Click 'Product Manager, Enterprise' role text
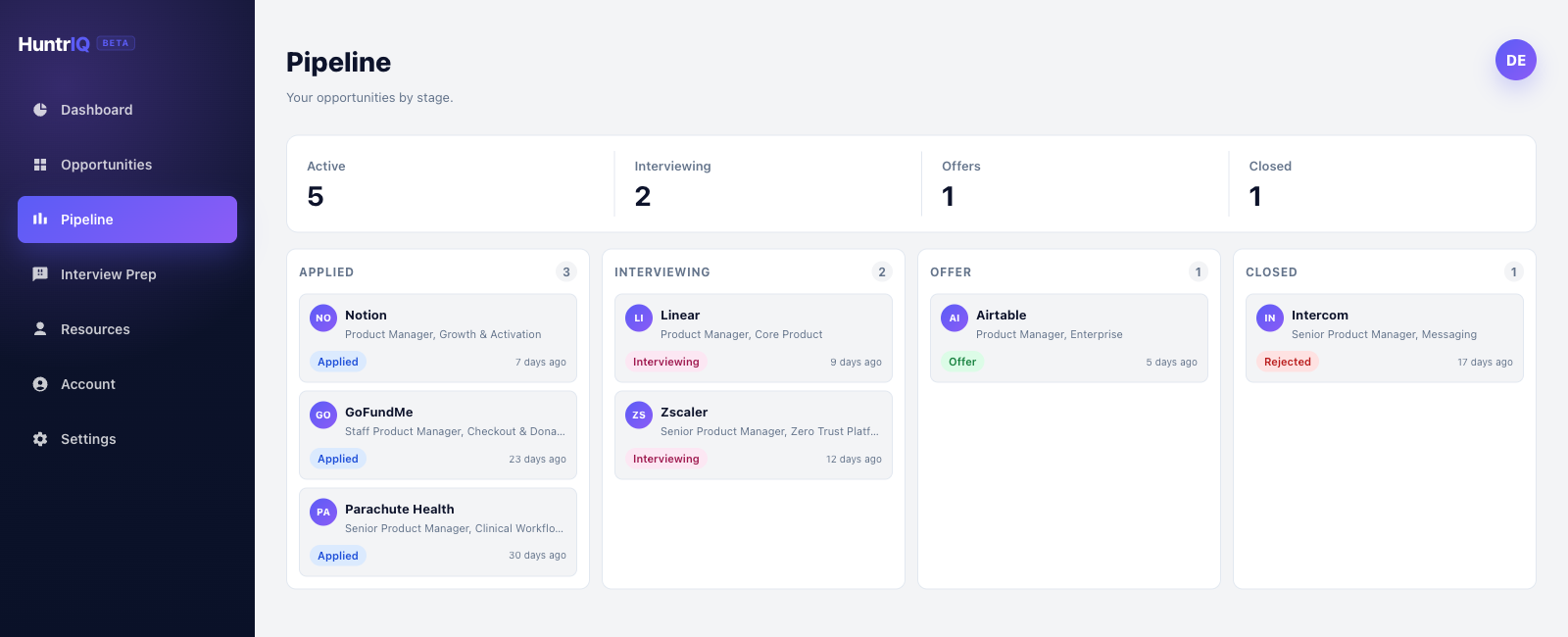 click(1050, 335)
